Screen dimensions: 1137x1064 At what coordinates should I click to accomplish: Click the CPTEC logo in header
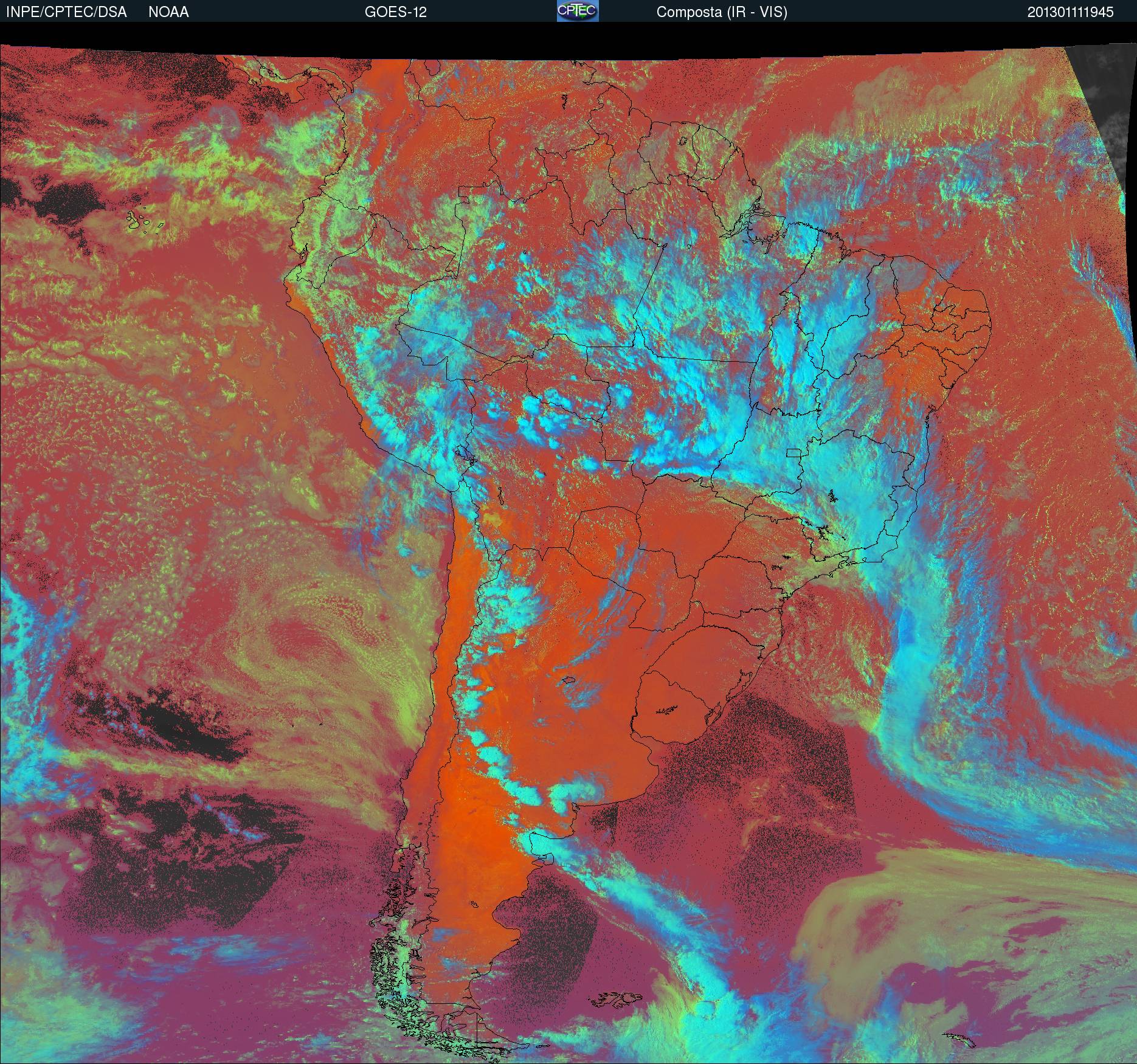pos(578,11)
